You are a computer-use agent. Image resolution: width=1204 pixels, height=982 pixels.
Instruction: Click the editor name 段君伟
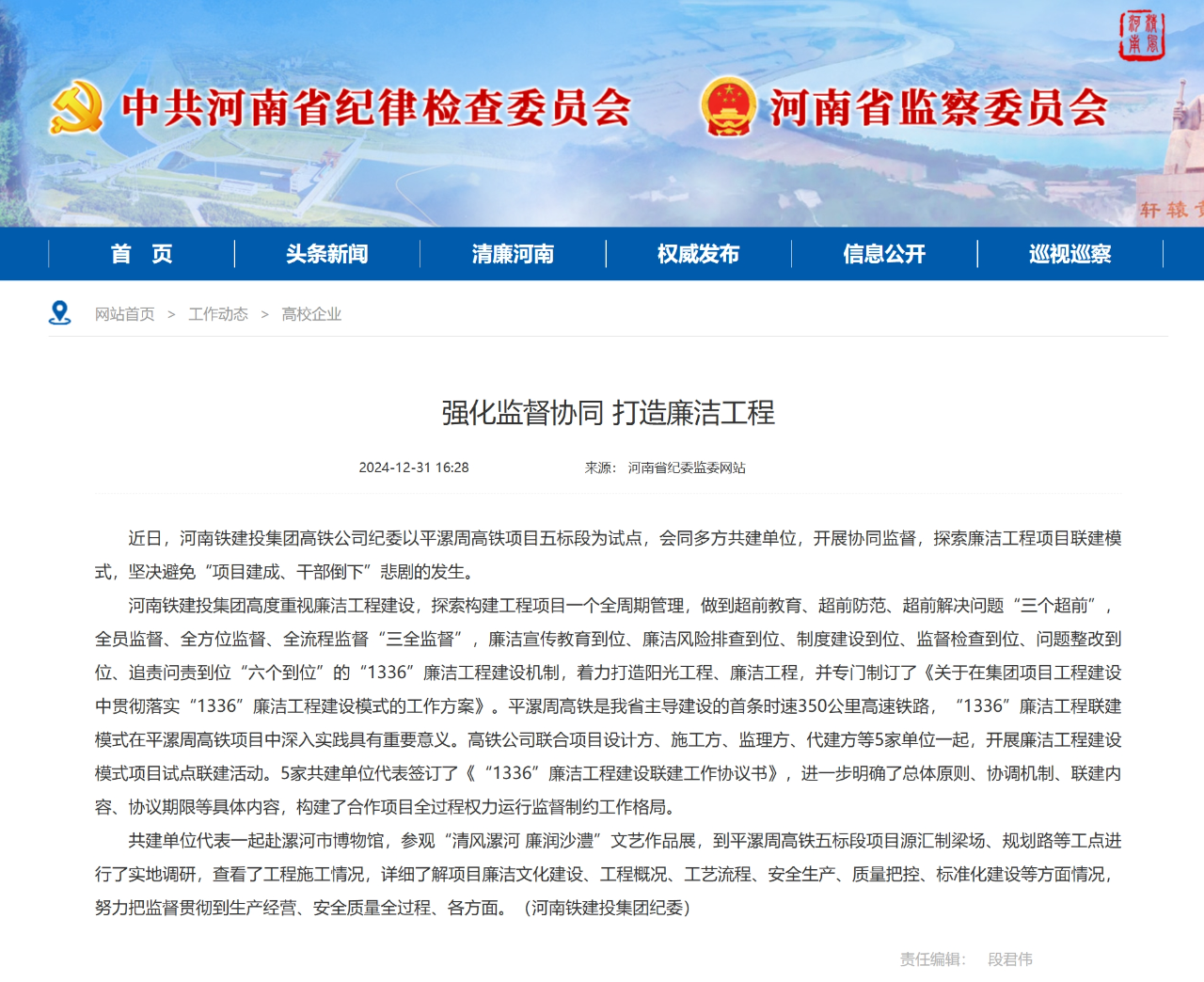point(1010,959)
